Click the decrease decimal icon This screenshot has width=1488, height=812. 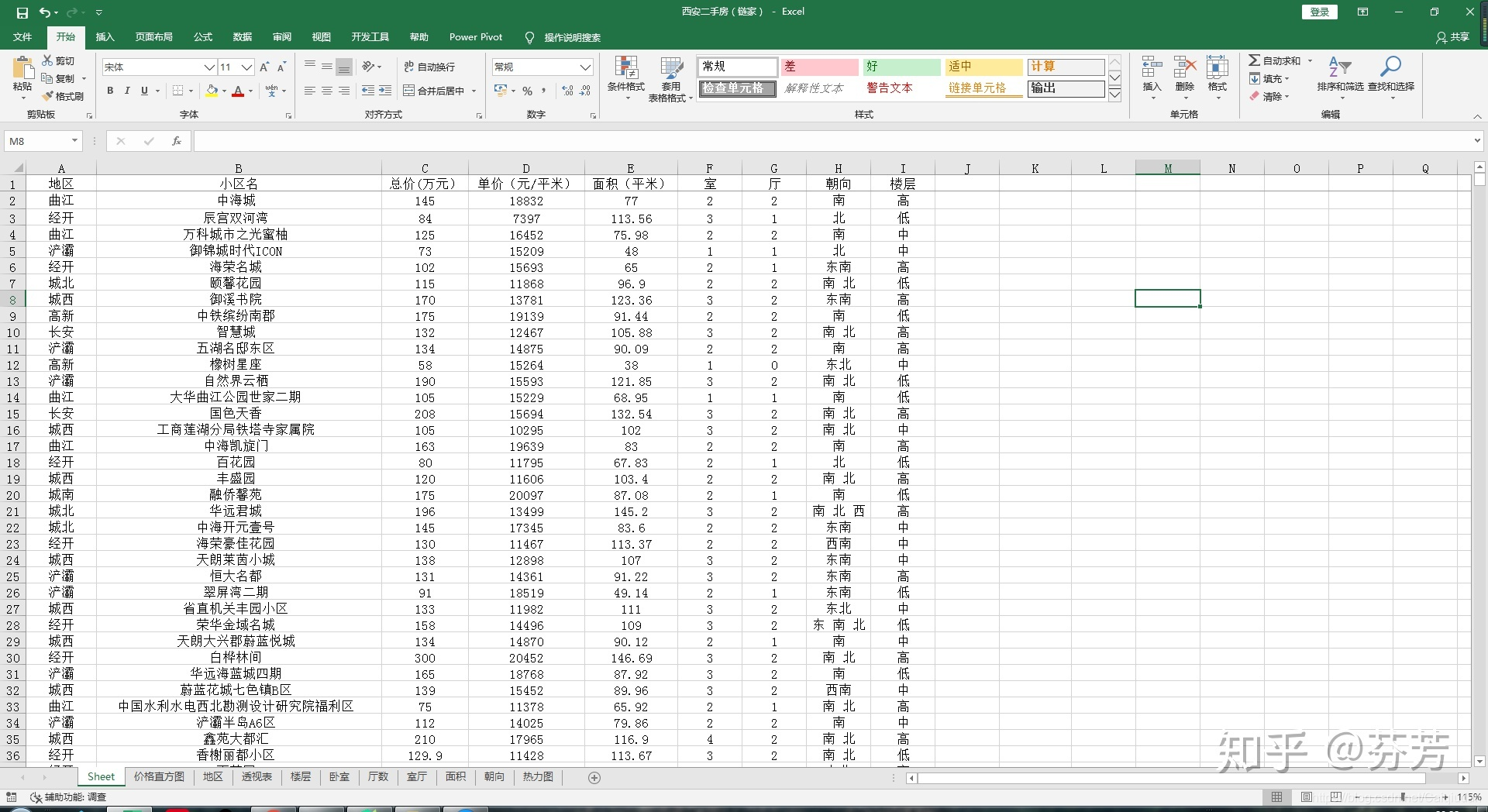(586, 91)
